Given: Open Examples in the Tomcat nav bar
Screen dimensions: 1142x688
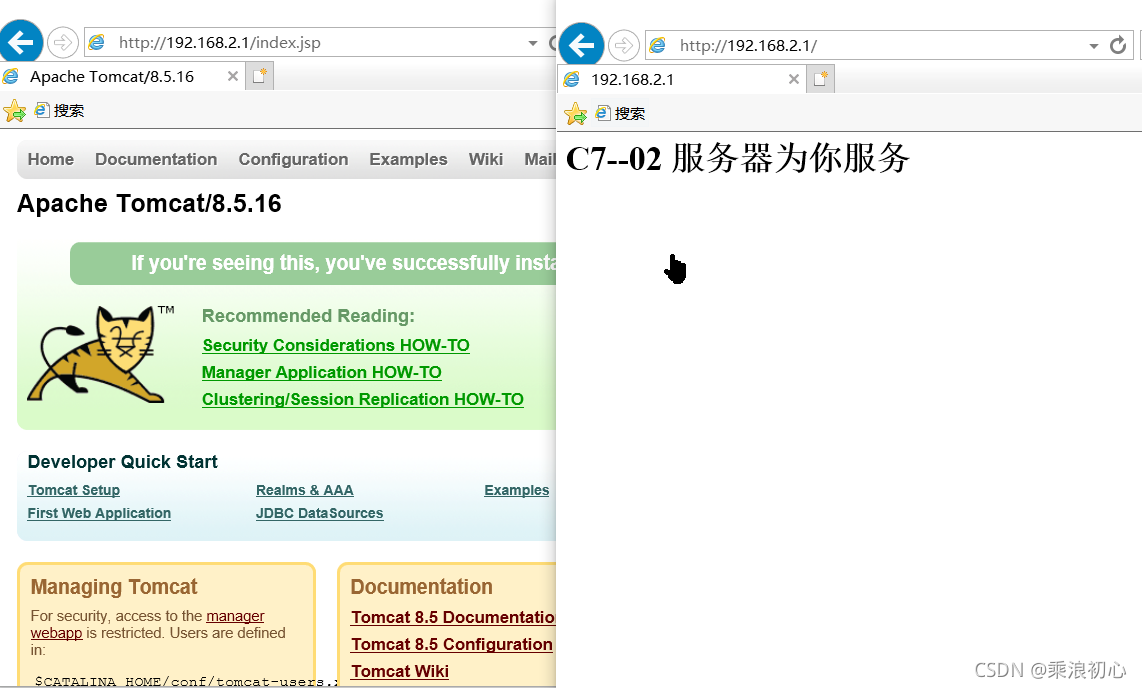Looking at the screenshot, I should (408, 159).
